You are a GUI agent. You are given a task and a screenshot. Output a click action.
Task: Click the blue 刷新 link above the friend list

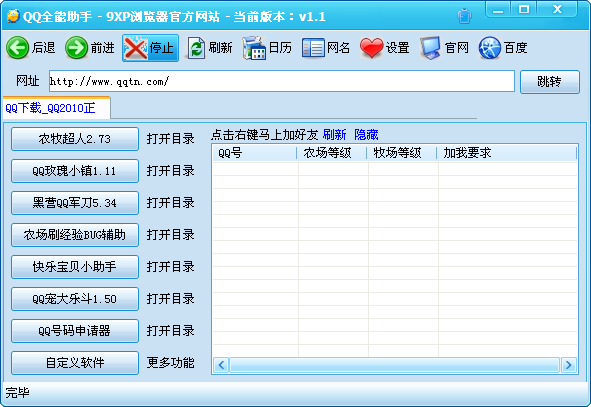[x=334, y=135]
